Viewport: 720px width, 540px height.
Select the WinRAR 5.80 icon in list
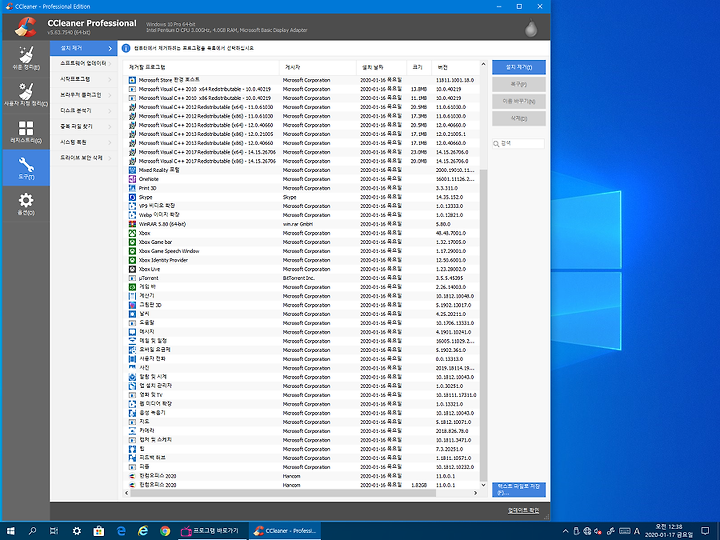click(x=132, y=224)
